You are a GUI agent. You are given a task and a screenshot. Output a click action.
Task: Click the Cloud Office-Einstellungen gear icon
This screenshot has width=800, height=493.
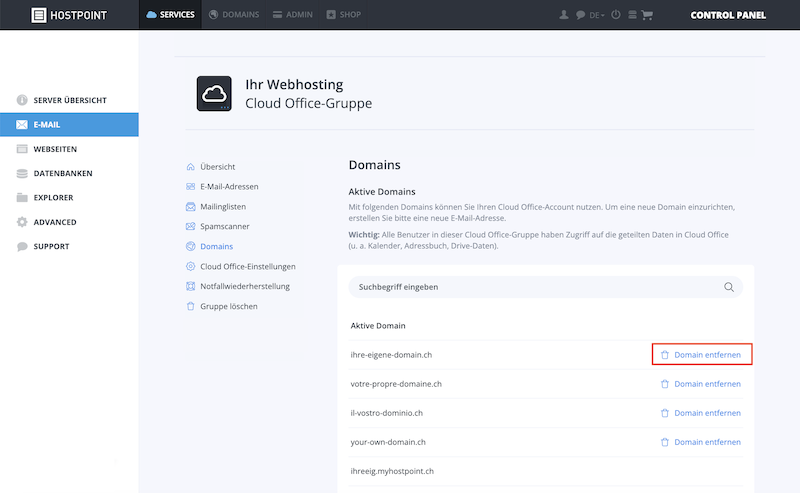[x=191, y=266]
